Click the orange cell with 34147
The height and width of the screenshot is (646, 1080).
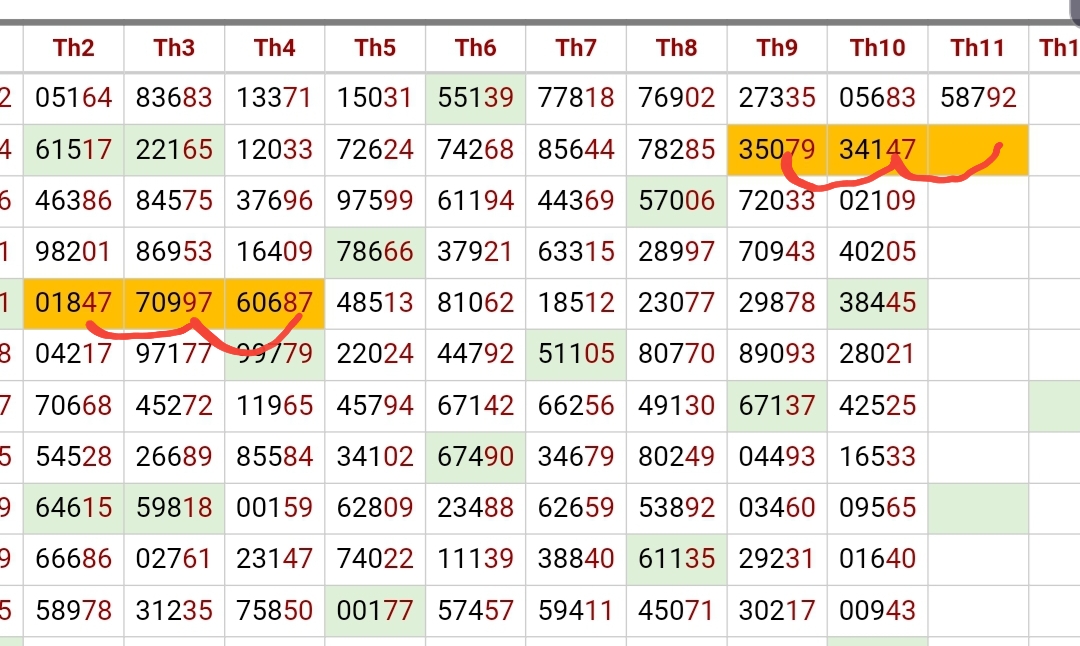(x=877, y=150)
